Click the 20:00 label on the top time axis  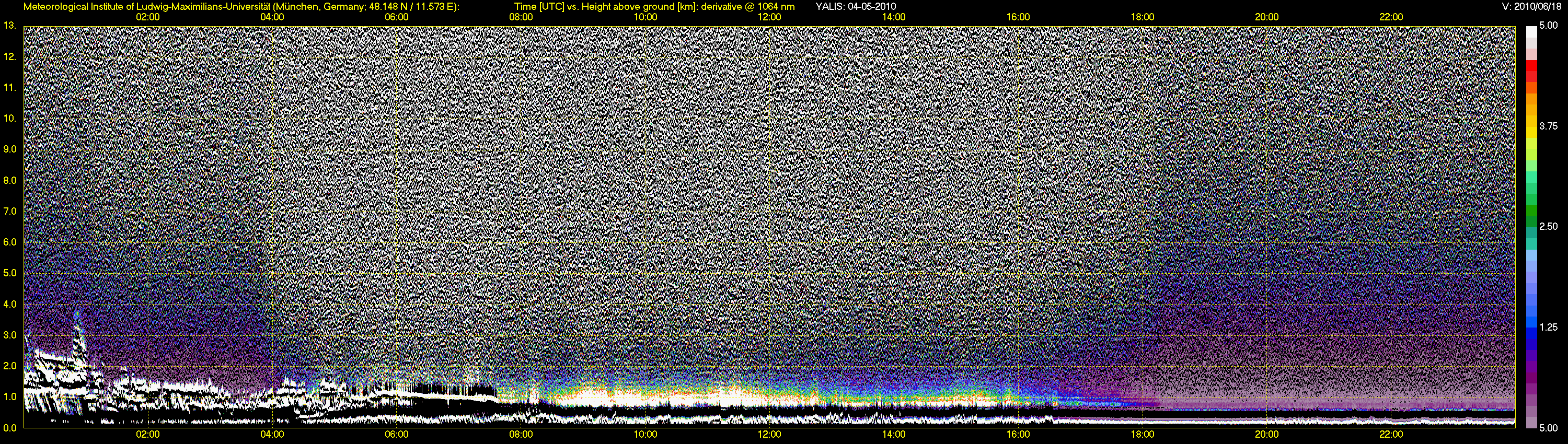pyautogui.click(x=1267, y=17)
